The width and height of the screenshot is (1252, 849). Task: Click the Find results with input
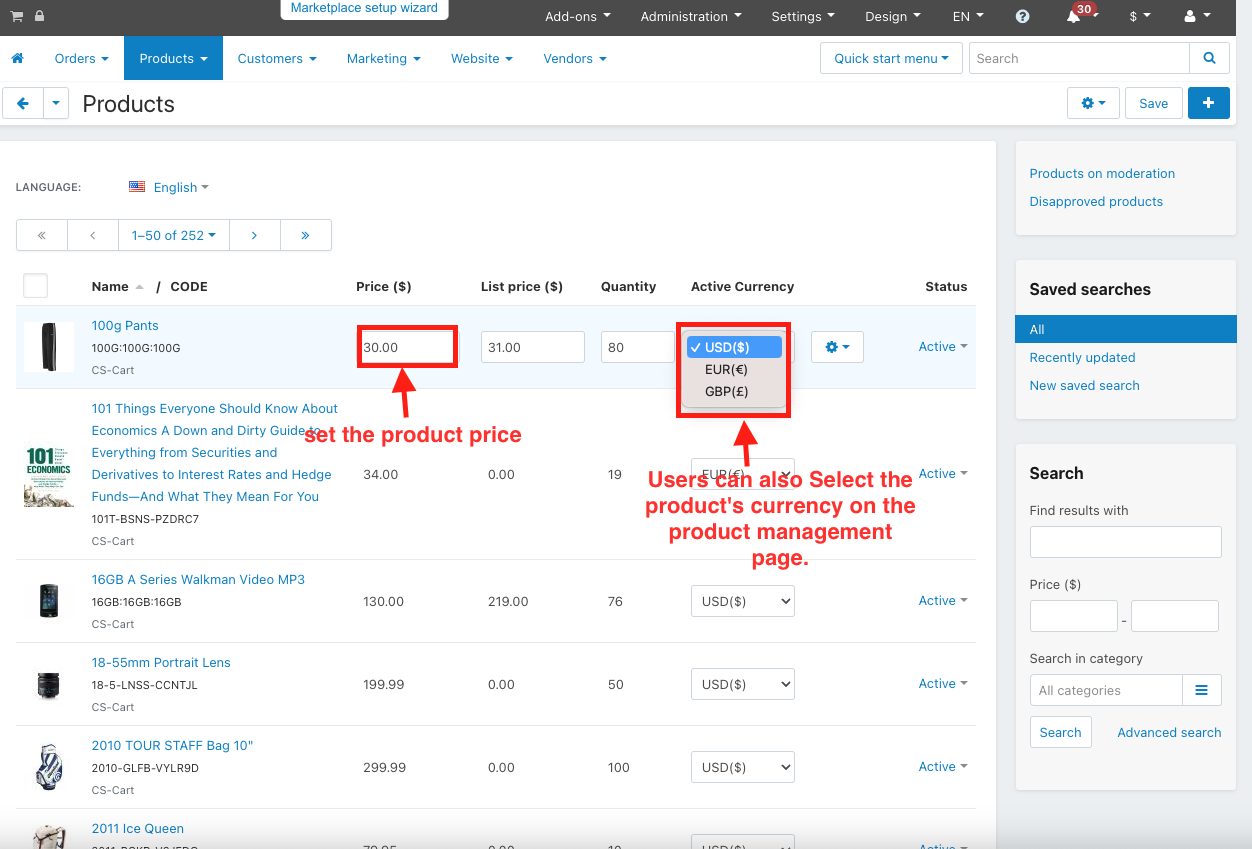[1126, 542]
